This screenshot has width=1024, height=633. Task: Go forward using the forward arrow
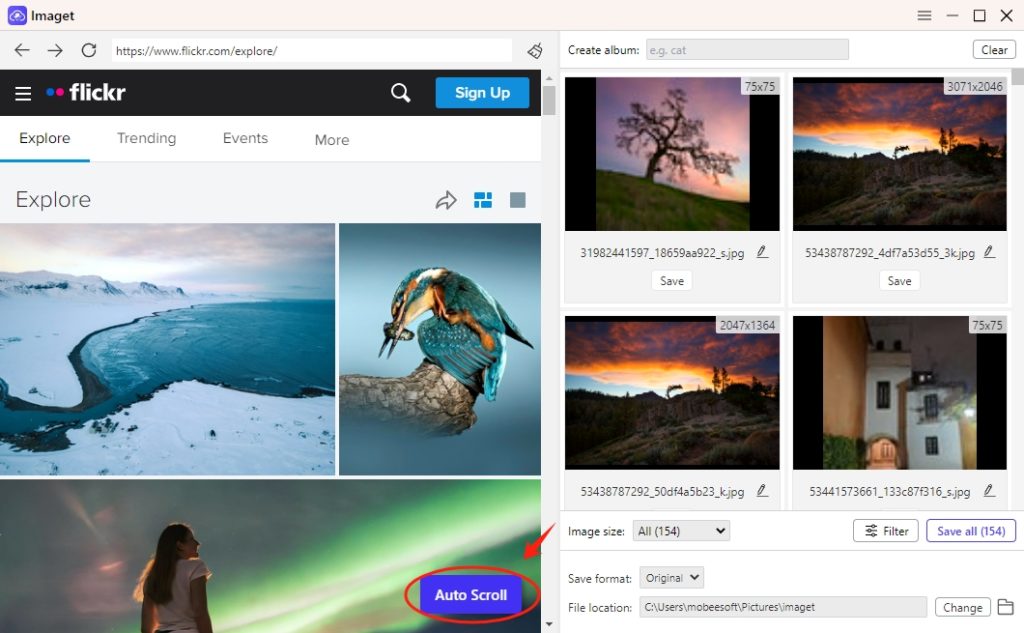[x=55, y=50]
